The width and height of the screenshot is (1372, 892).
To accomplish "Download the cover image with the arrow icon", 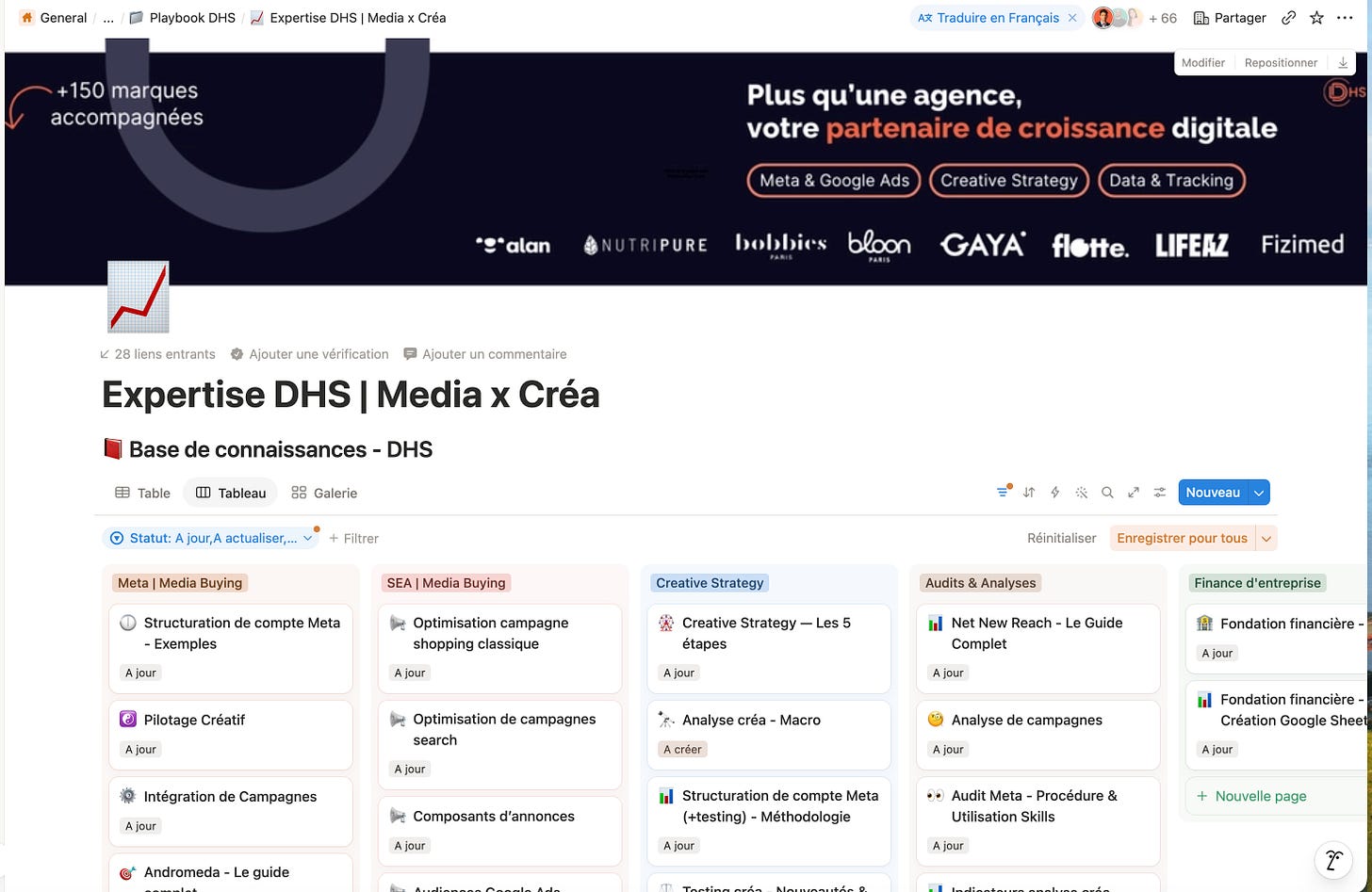I will [1343, 63].
